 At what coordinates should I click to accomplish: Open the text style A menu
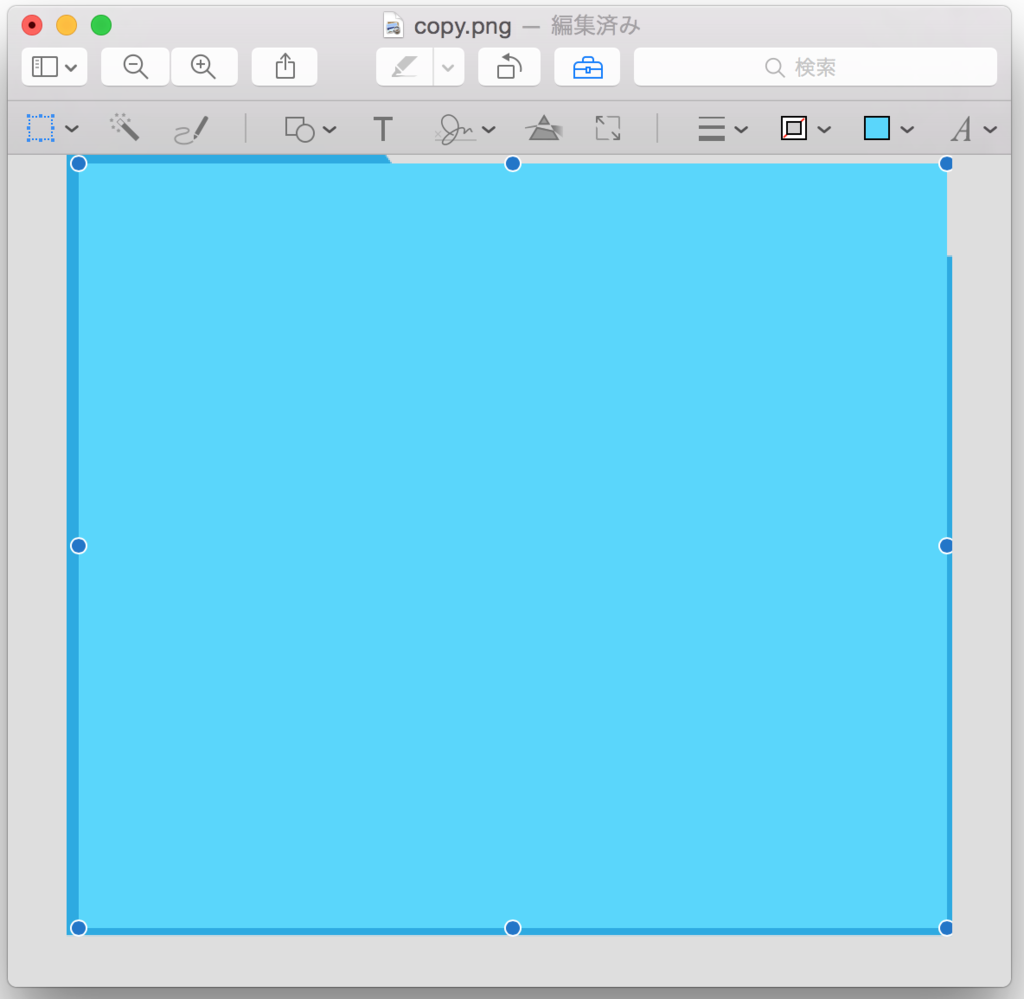961,129
